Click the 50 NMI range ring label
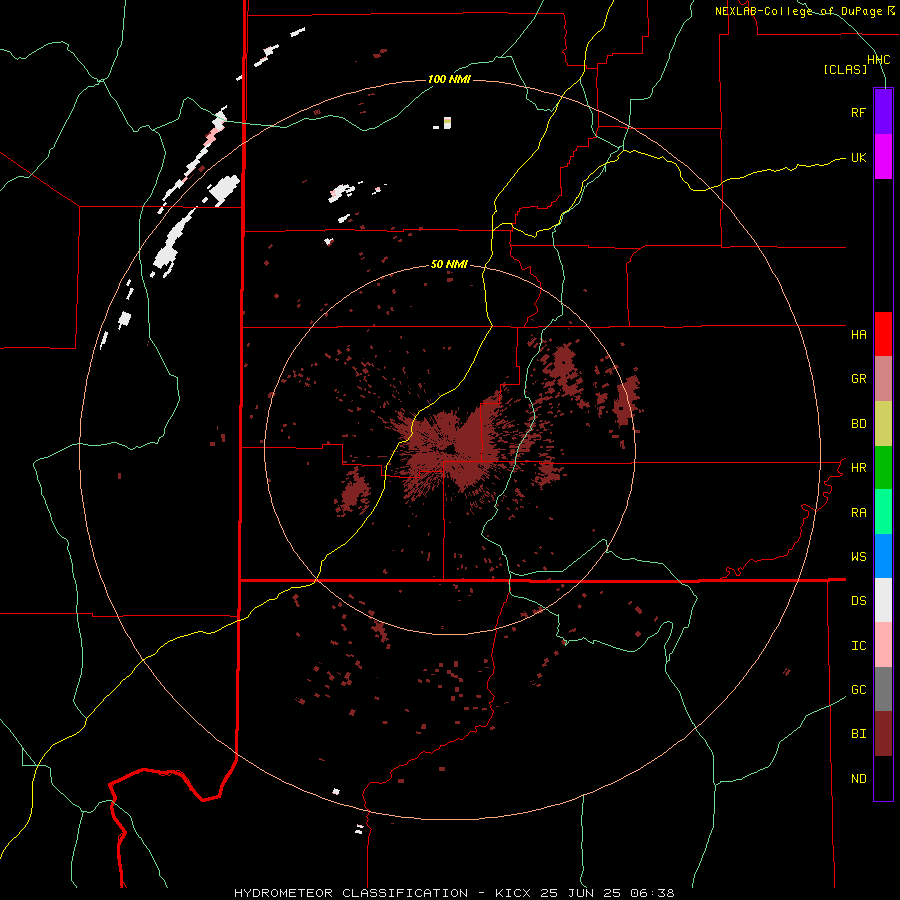This screenshot has width=900, height=900. click(x=449, y=265)
